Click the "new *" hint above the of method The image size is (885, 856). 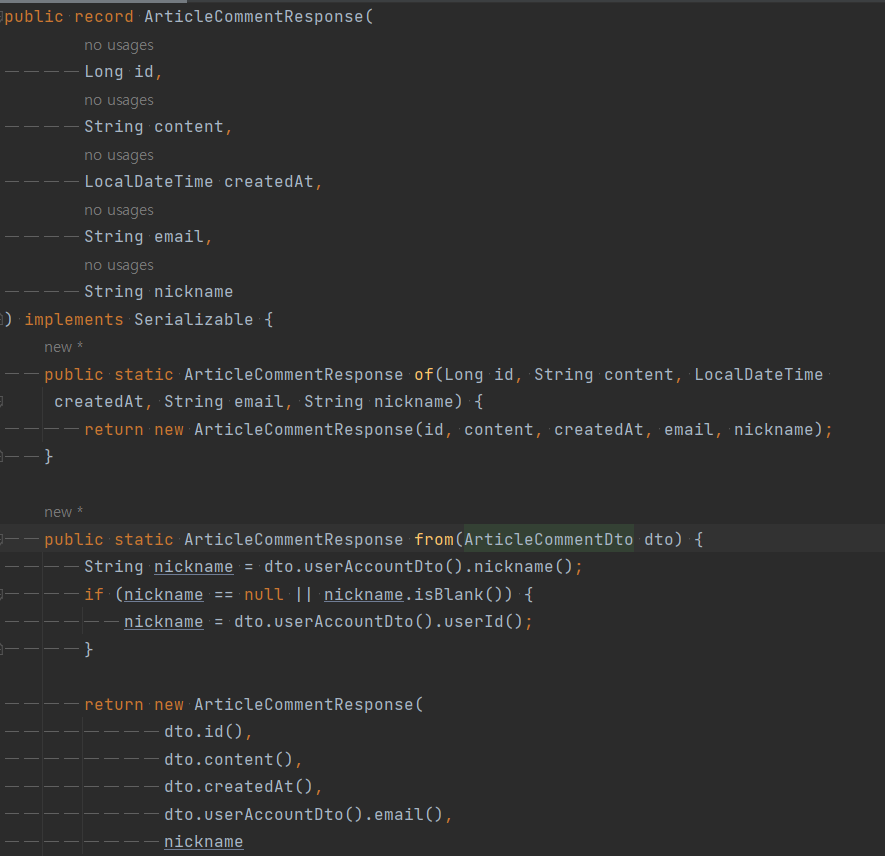coord(63,347)
